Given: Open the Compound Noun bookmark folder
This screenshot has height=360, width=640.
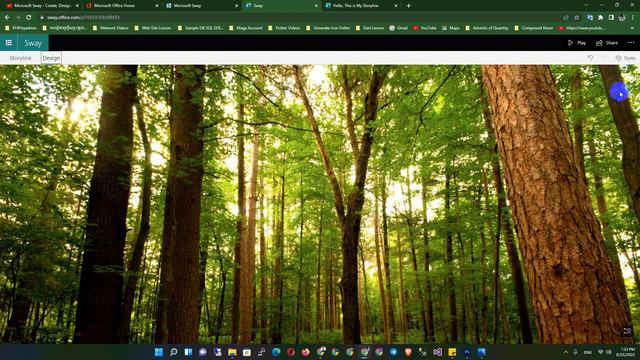Looking at the screenshot, I should coord(533,28).
